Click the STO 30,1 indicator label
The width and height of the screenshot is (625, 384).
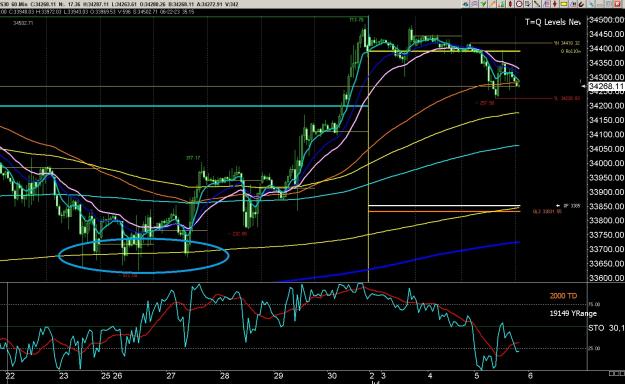click(606, 328)
